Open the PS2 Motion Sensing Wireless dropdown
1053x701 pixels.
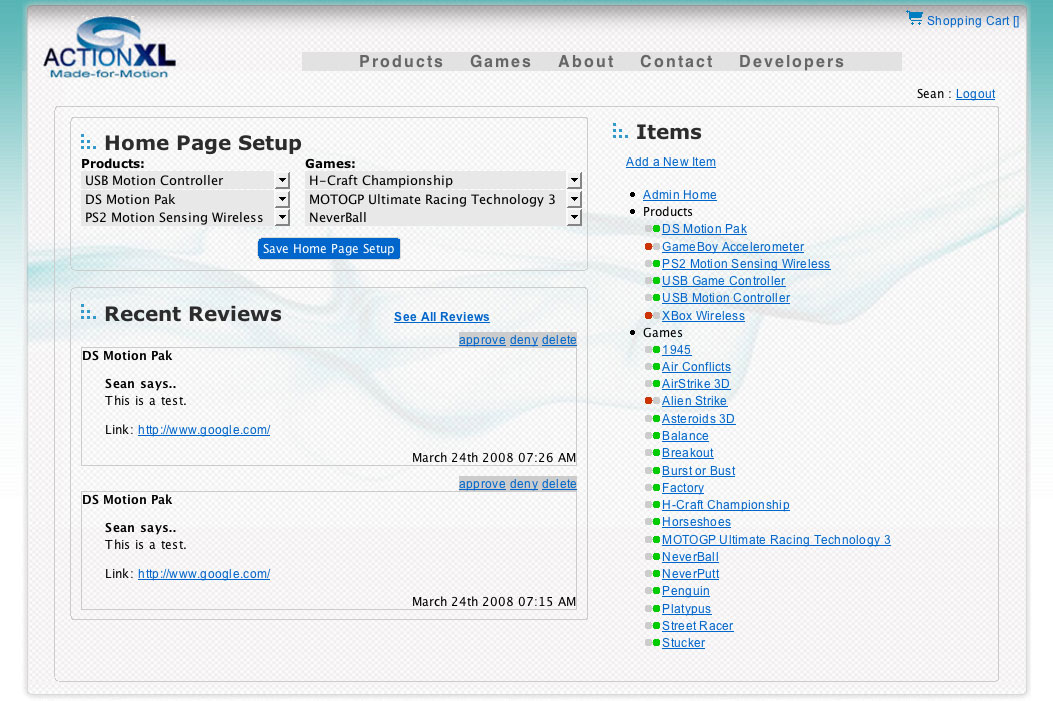(x=185, y=218)
